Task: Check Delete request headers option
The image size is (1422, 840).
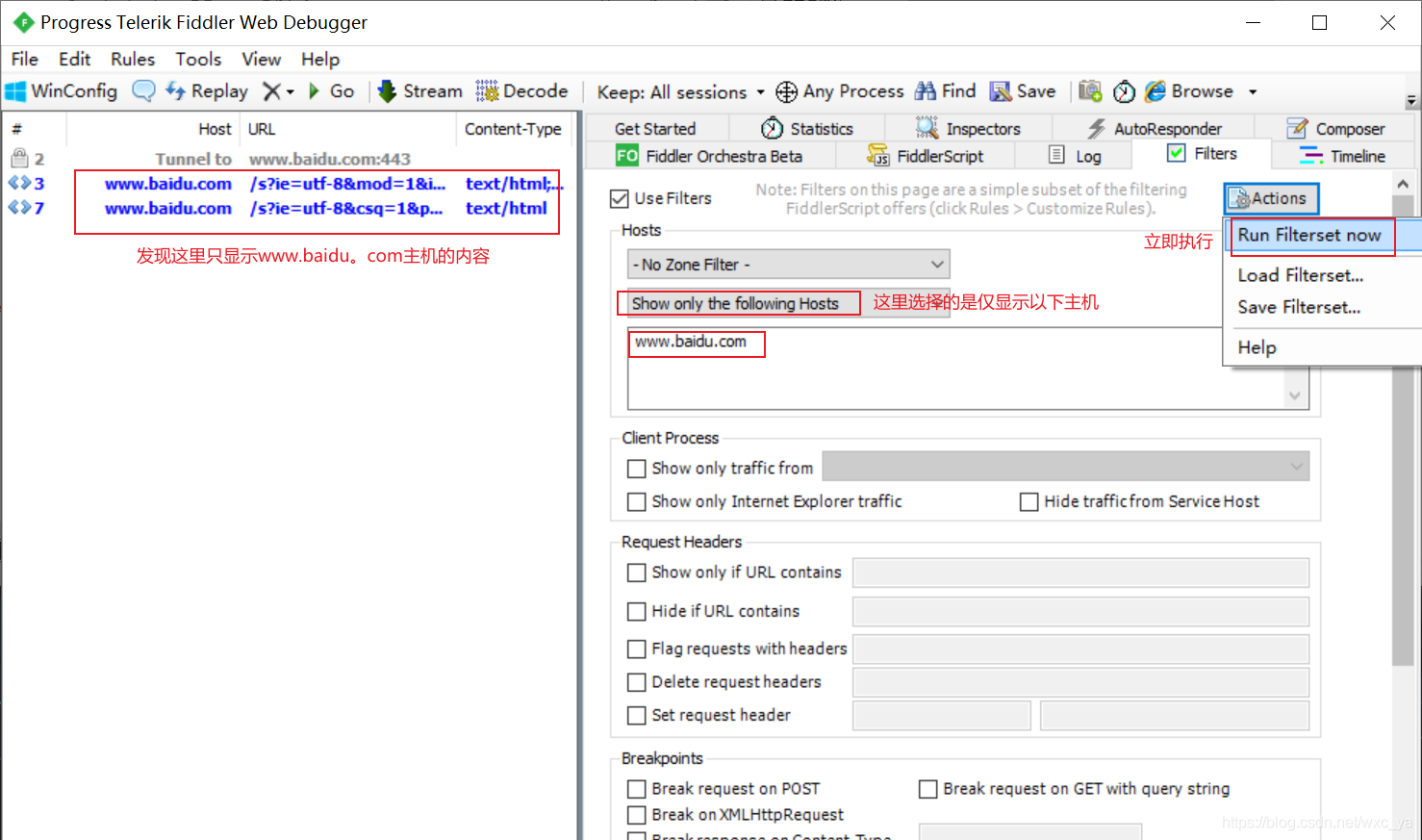Action: (x=636, y=682)
